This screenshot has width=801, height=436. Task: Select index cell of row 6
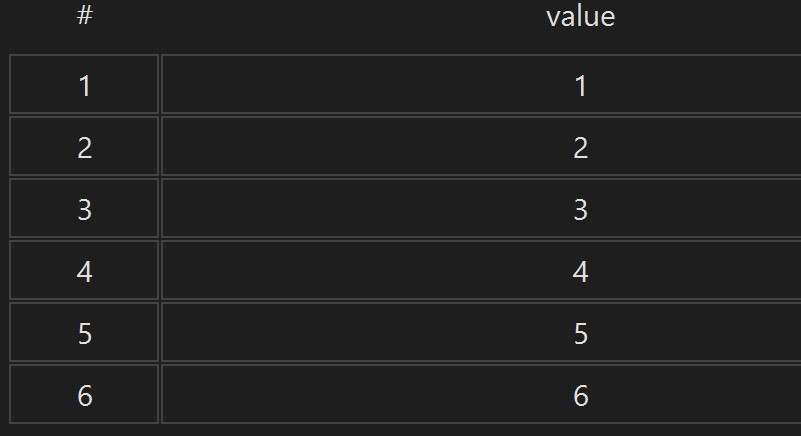[84, 394]
